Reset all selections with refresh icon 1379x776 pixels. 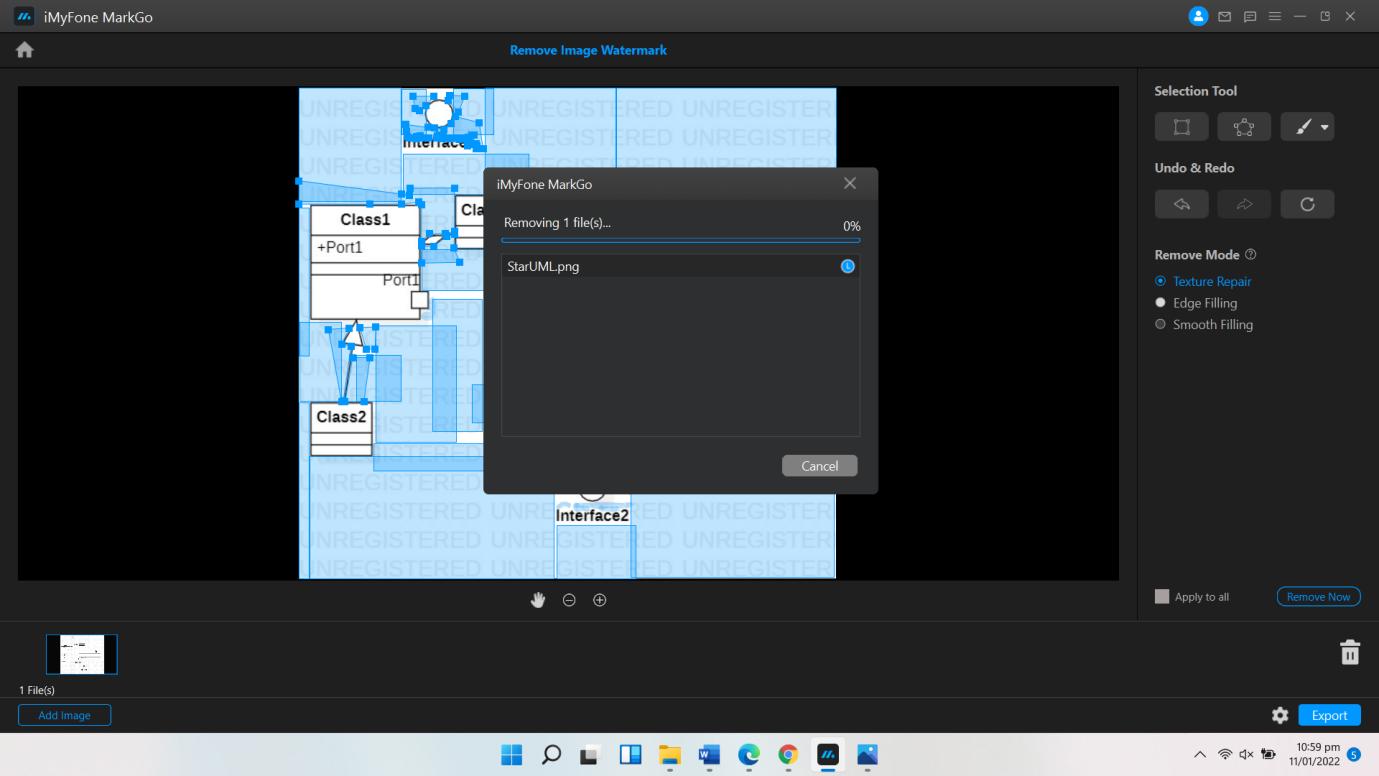click(x=1307, y=204)
